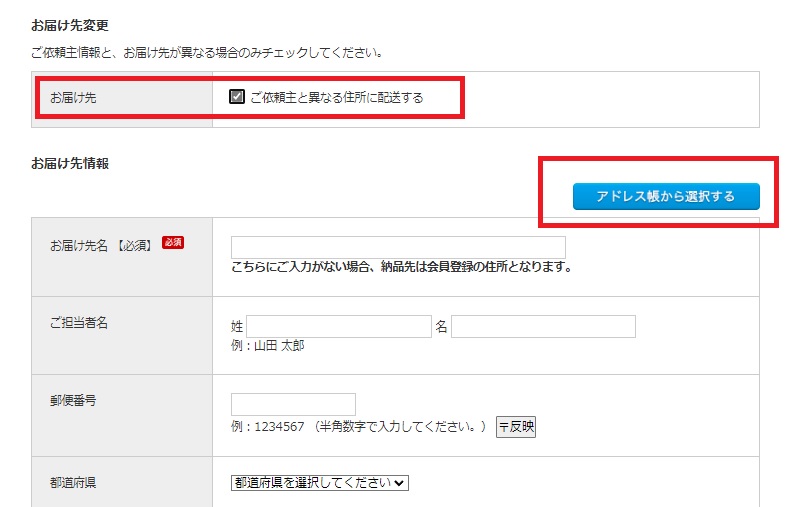
Task: Click the example text 例：山田 太郎
Action: click(x=267, y=346)
